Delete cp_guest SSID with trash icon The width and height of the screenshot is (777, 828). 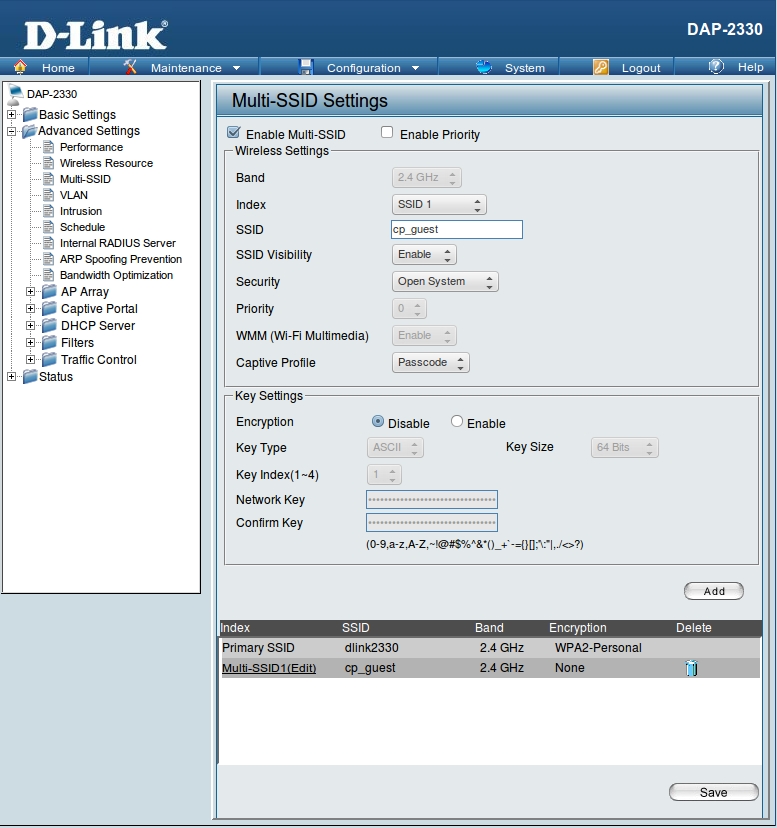690,668
